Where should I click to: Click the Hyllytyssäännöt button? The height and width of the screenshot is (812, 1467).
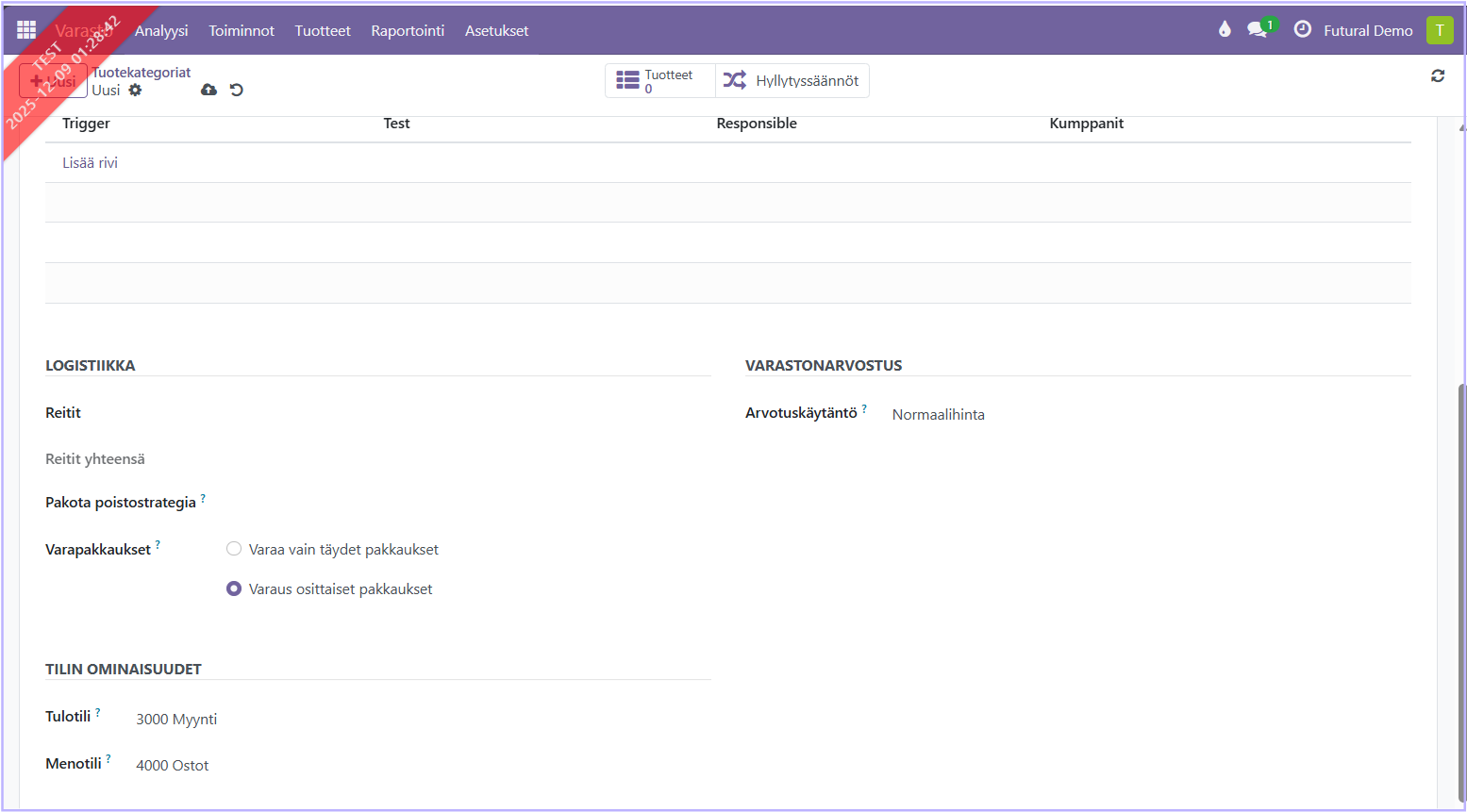point(792,81)
